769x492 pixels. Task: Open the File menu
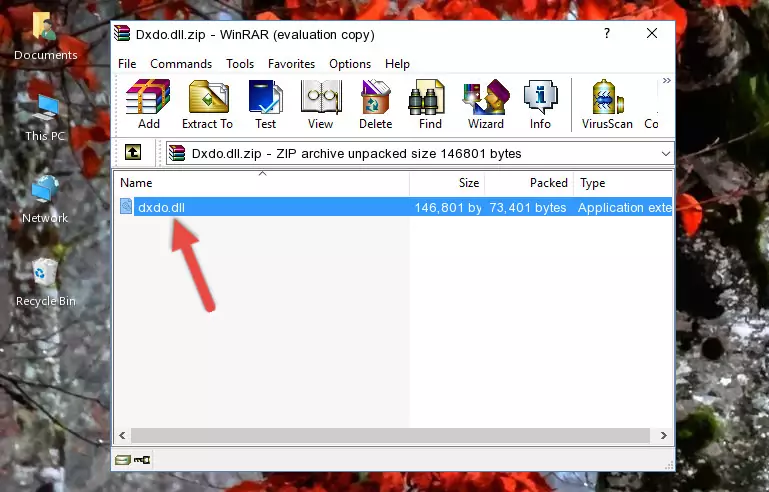coord(127,64)
